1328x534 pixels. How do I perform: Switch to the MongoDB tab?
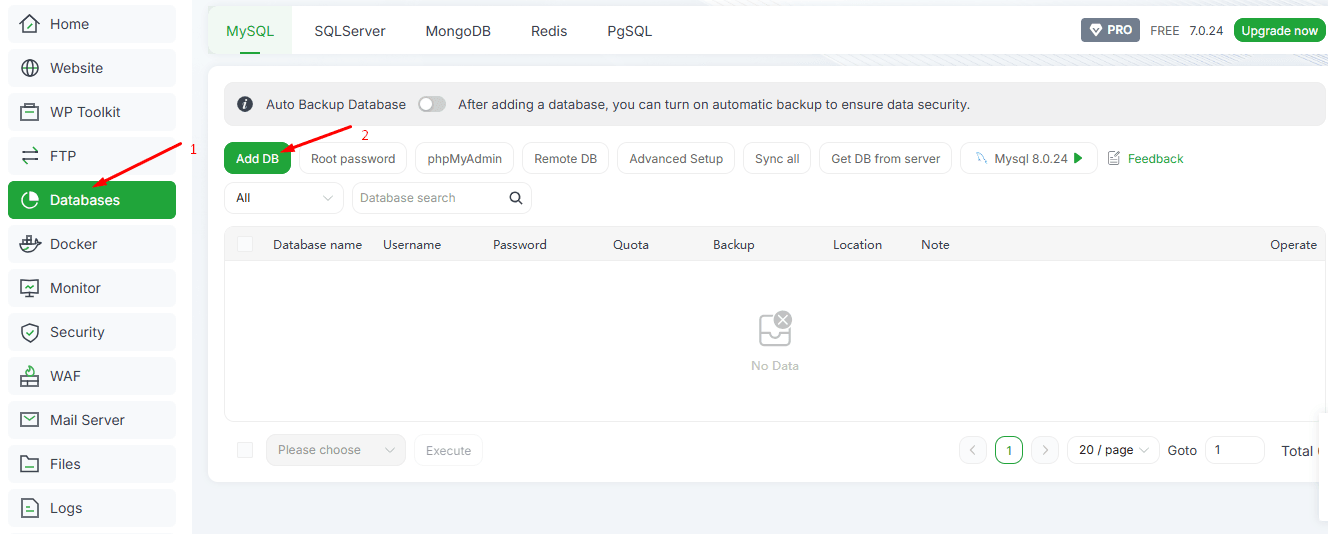tap(458, 31)
